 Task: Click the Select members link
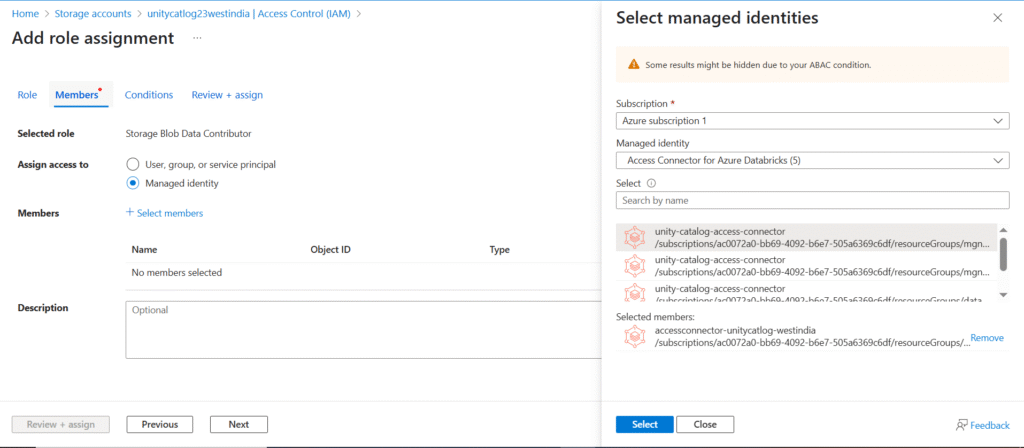click(x=170, y=213)
